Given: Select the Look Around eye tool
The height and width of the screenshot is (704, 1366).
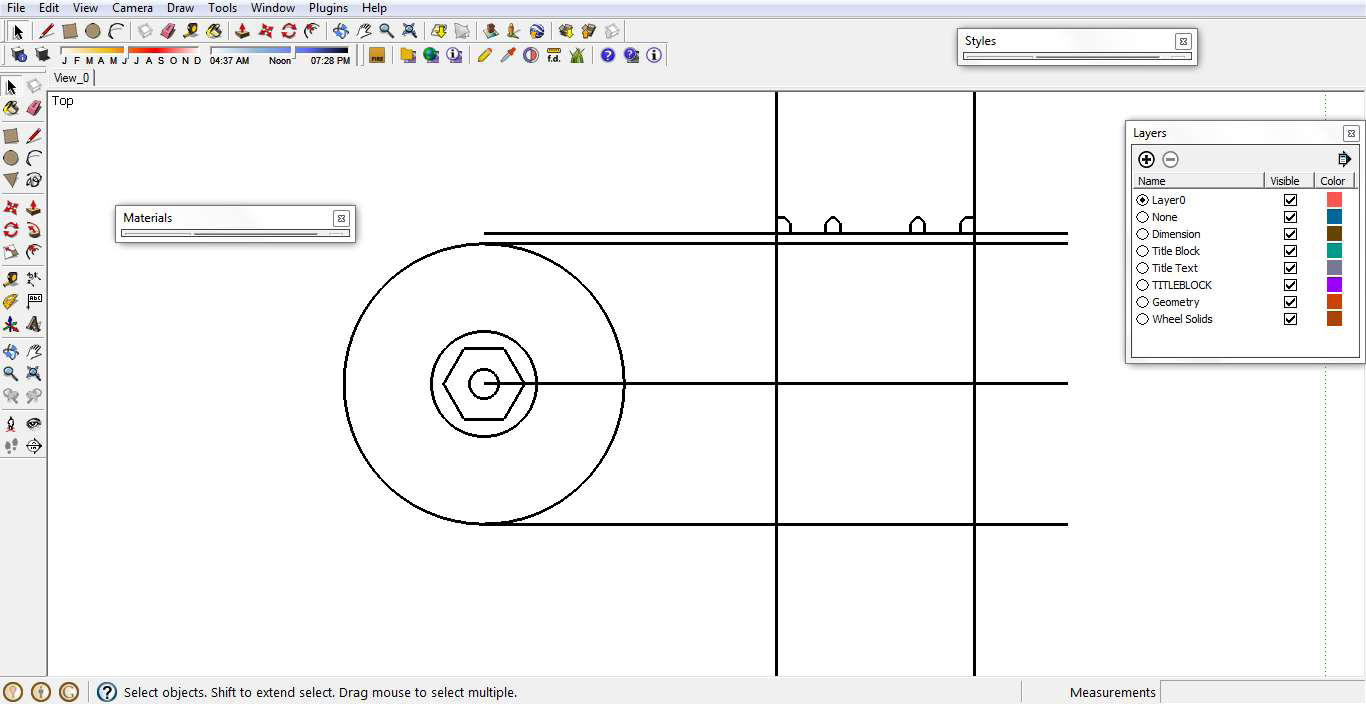Looking at the screenshot, I should [x=33, y=424].
